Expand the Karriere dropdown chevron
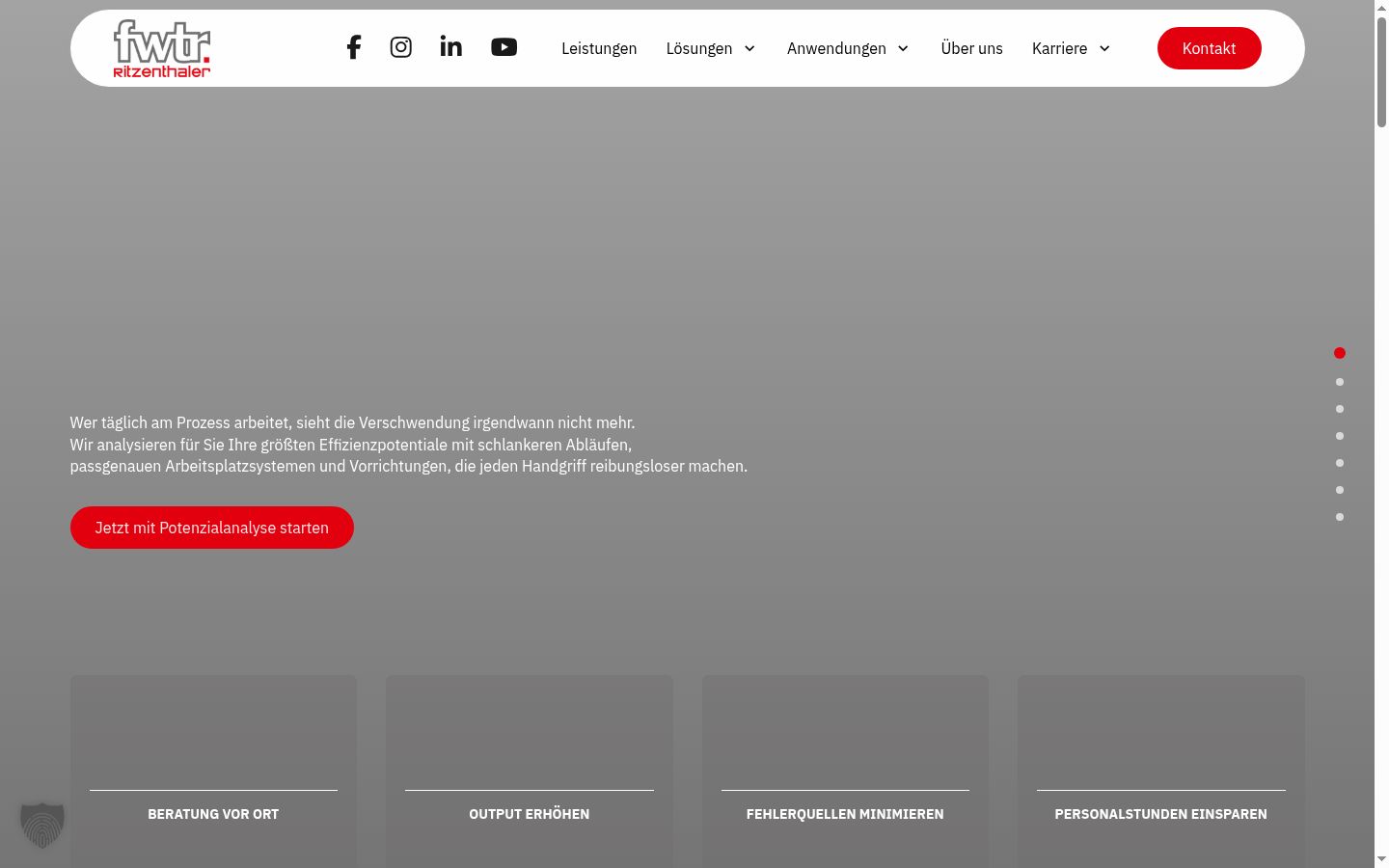 (1104, 48)
